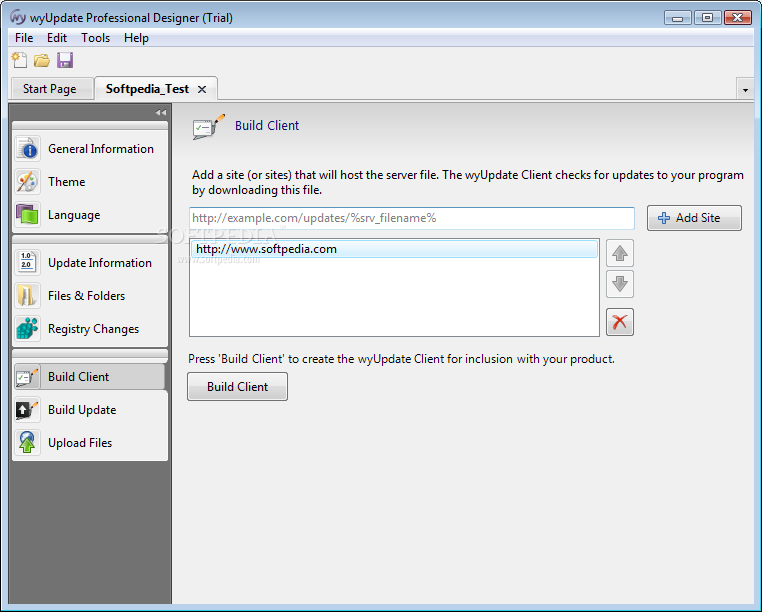Click the Upload Files arrow icon
762x612 pixels.
(27, 443)
